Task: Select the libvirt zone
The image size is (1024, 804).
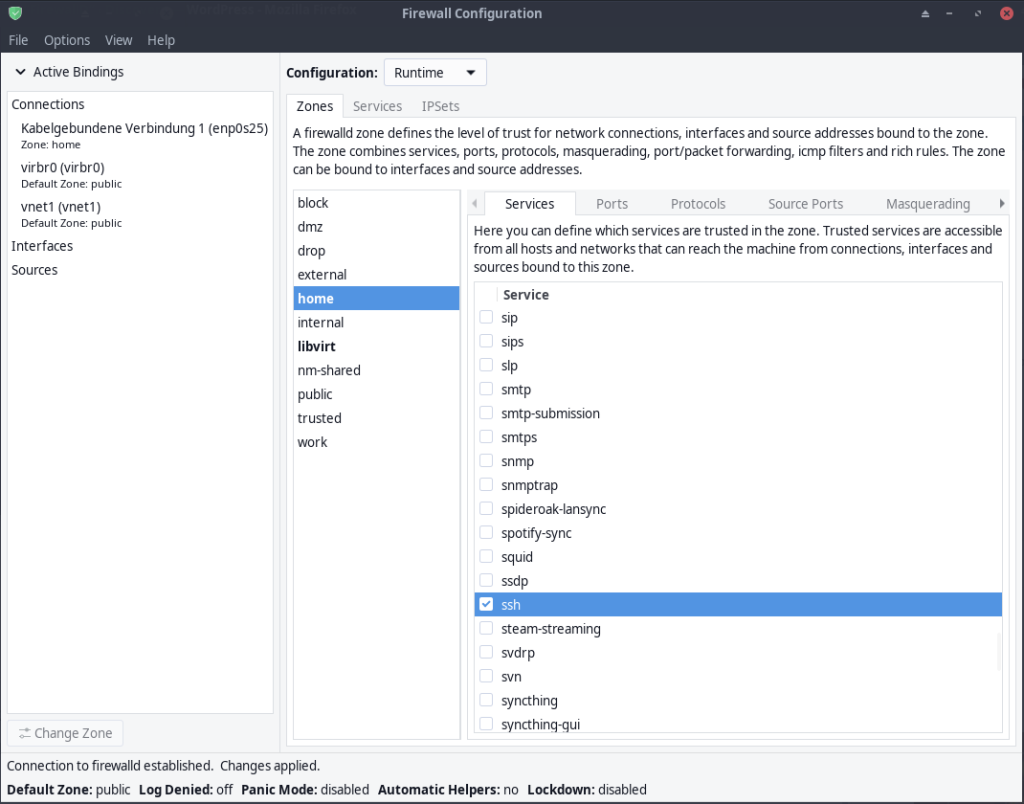Action: (x=316, y=346)
